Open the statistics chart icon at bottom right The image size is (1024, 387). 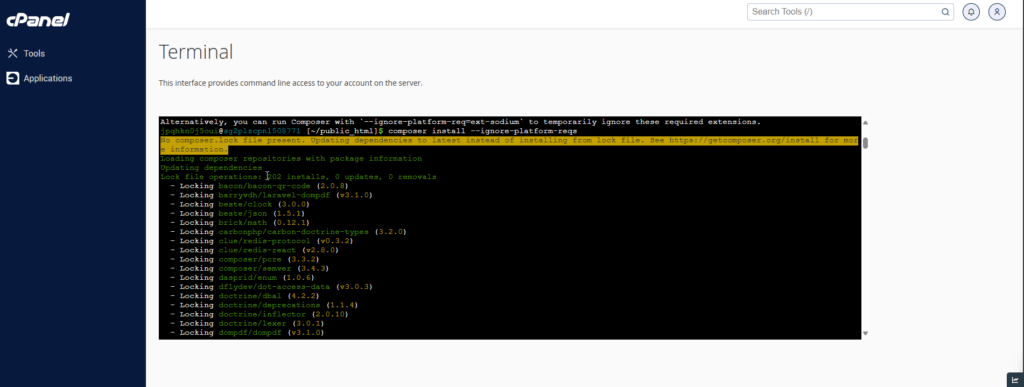point(1014,380)
